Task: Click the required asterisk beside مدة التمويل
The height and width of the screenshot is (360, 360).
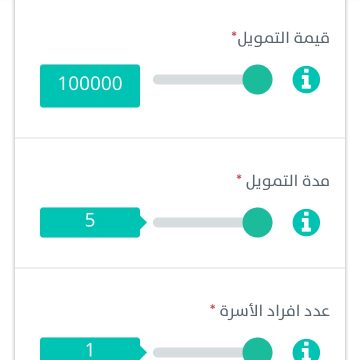Action: point(239,177)
